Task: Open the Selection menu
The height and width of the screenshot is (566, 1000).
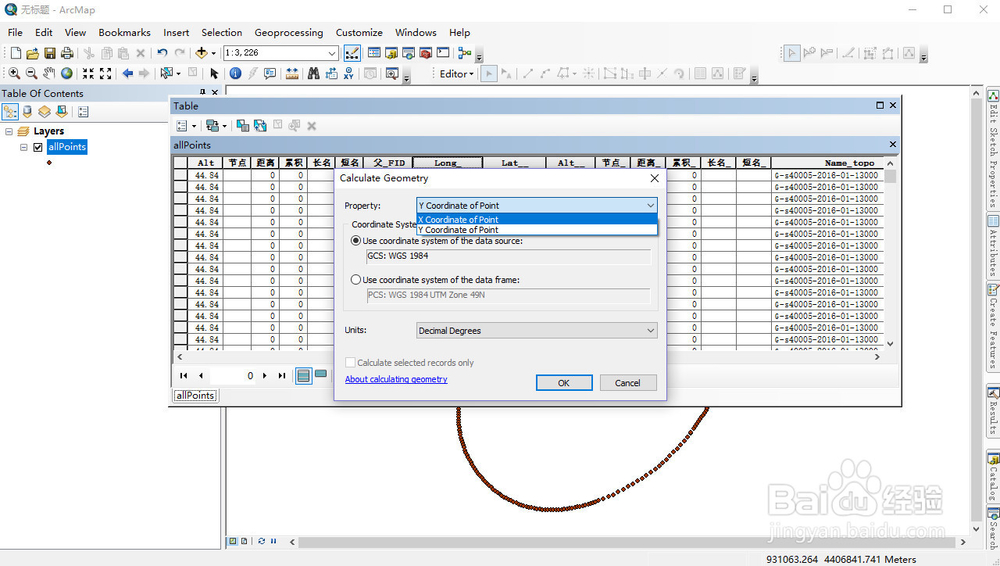Action: pyautogui.click(x=221, y=33)
